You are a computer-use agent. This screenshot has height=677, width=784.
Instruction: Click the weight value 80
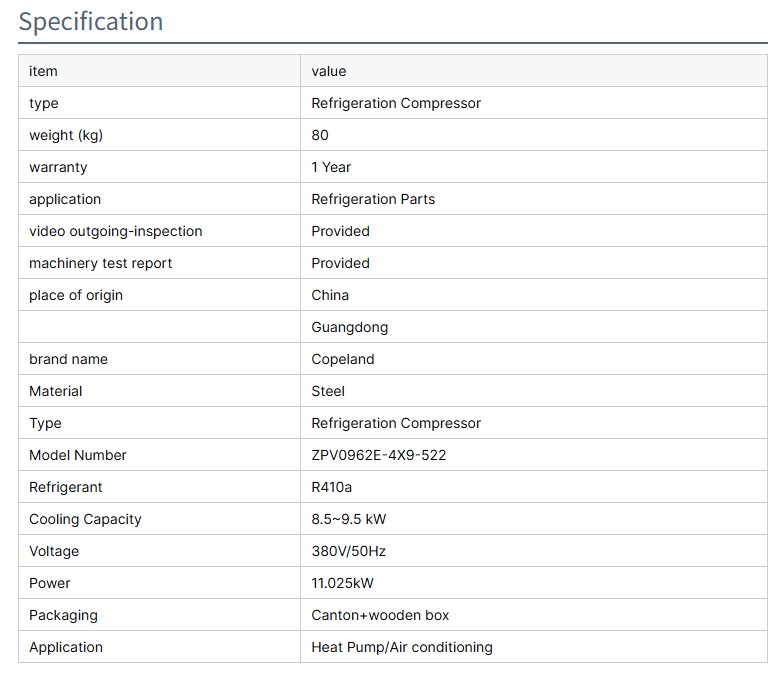point(320,135)
